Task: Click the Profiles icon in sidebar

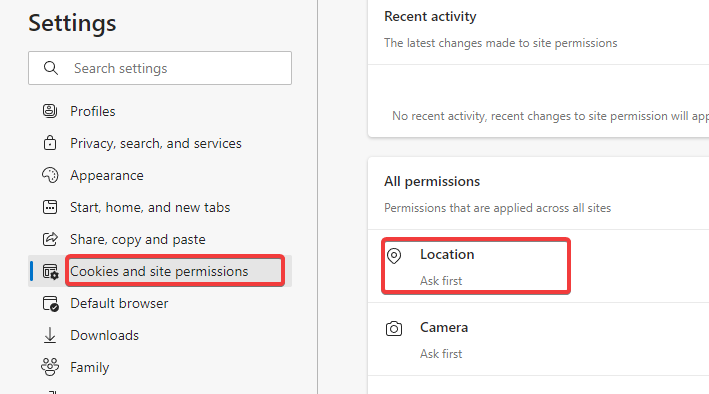Action: pos(50,111)
